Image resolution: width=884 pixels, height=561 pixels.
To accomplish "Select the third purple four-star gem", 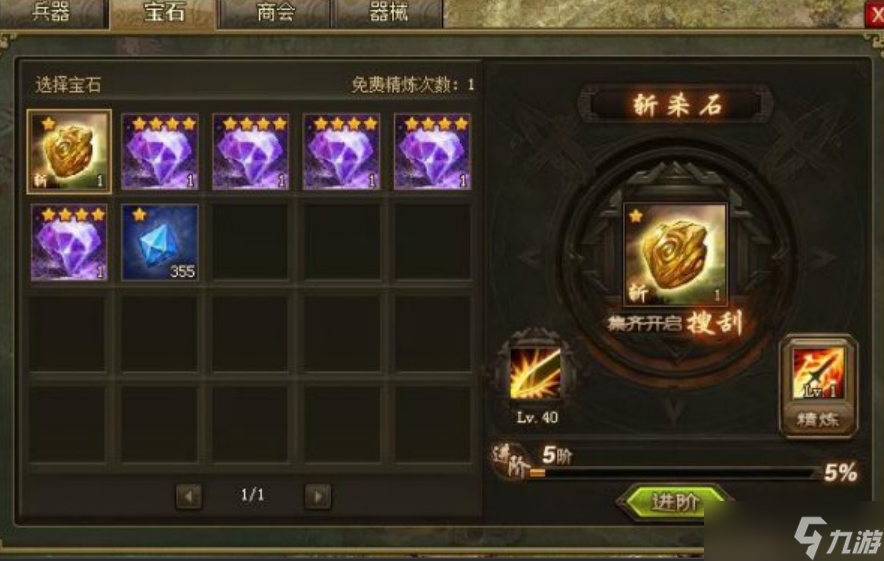I will 342,152.
